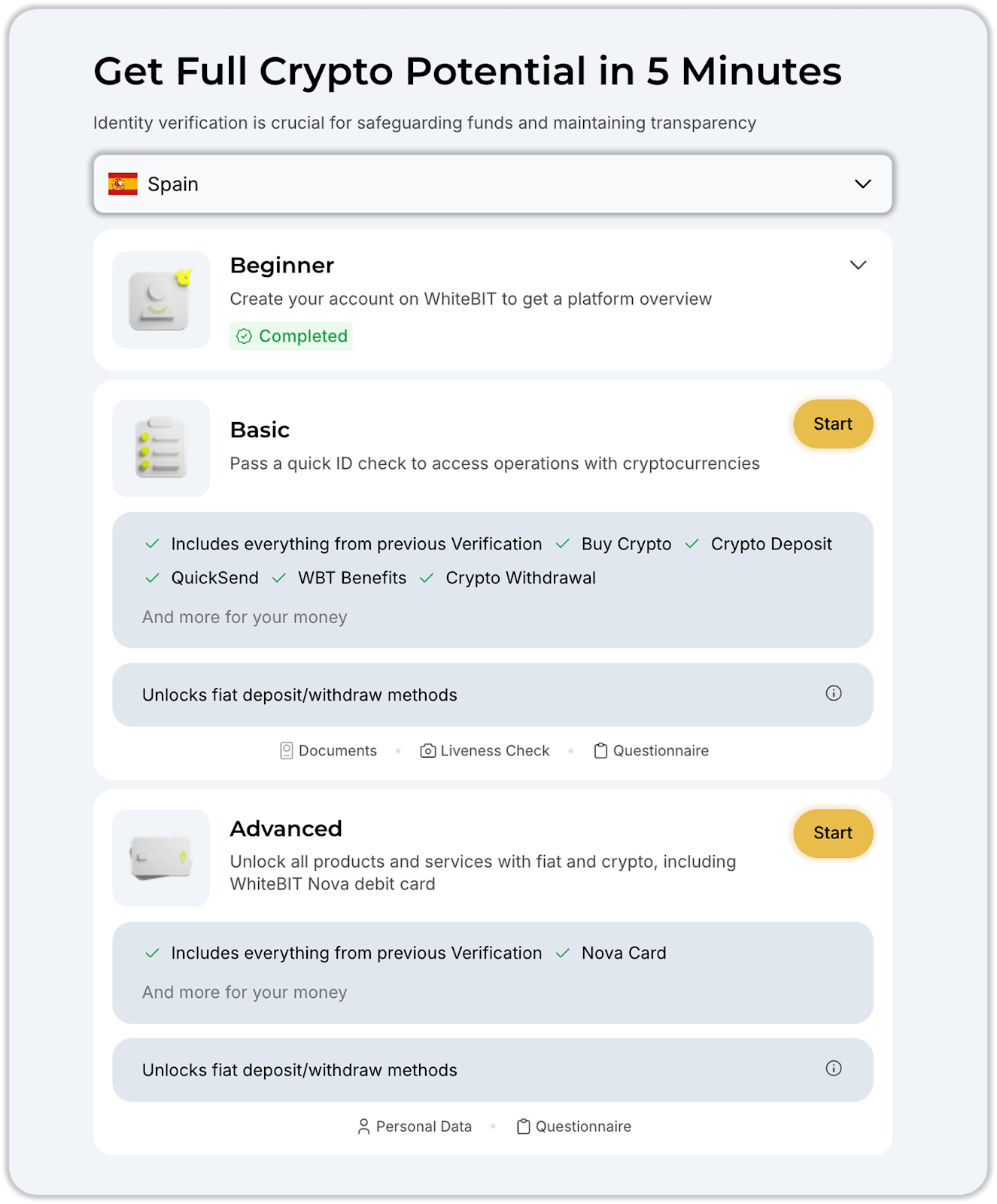Start the Basic verification
Image resolution: width=997 pixels, height=1204 pixels.
(833, 424)
